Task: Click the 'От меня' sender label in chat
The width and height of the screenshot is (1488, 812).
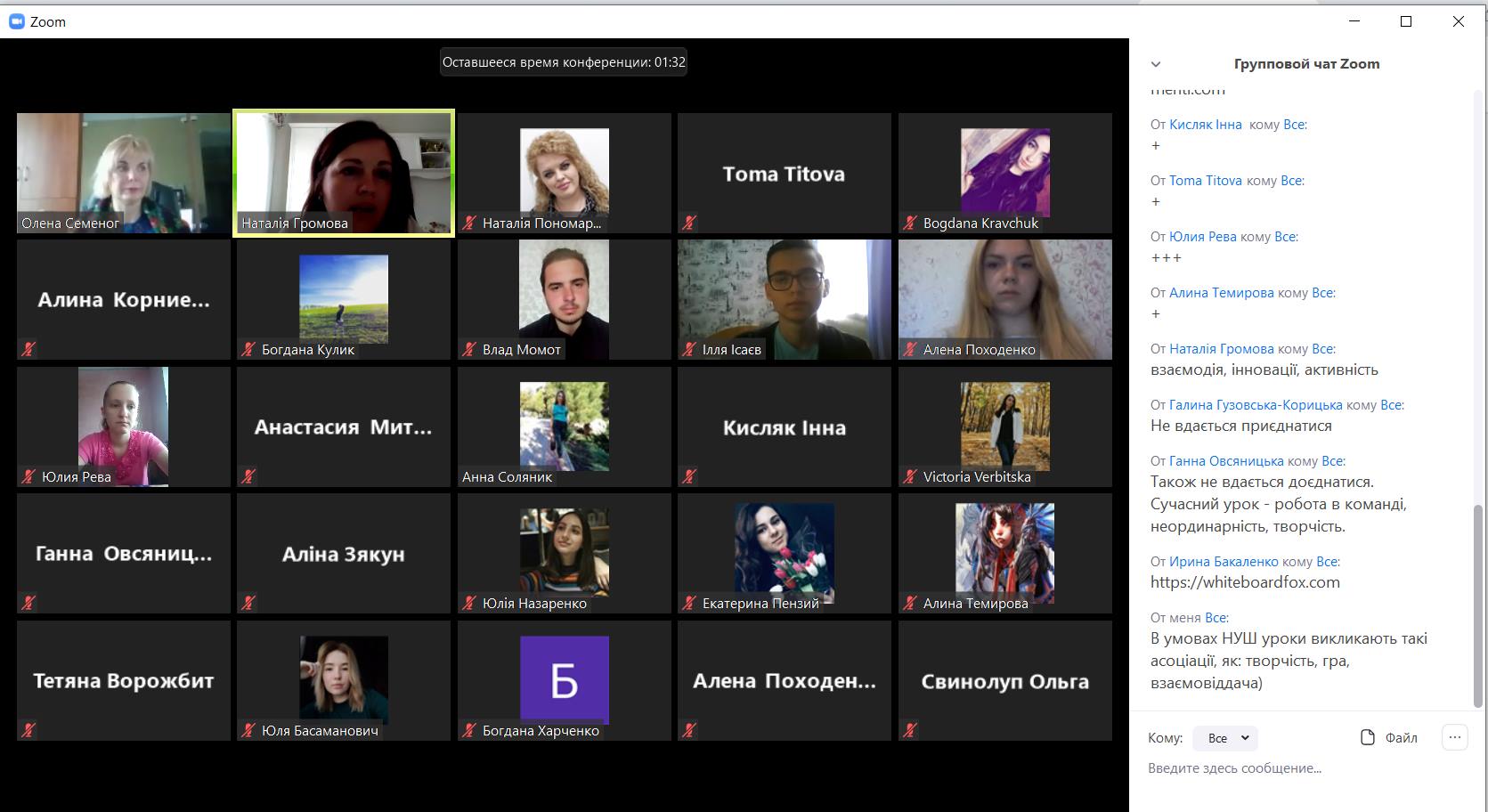Action: [x=1175, y=618]
